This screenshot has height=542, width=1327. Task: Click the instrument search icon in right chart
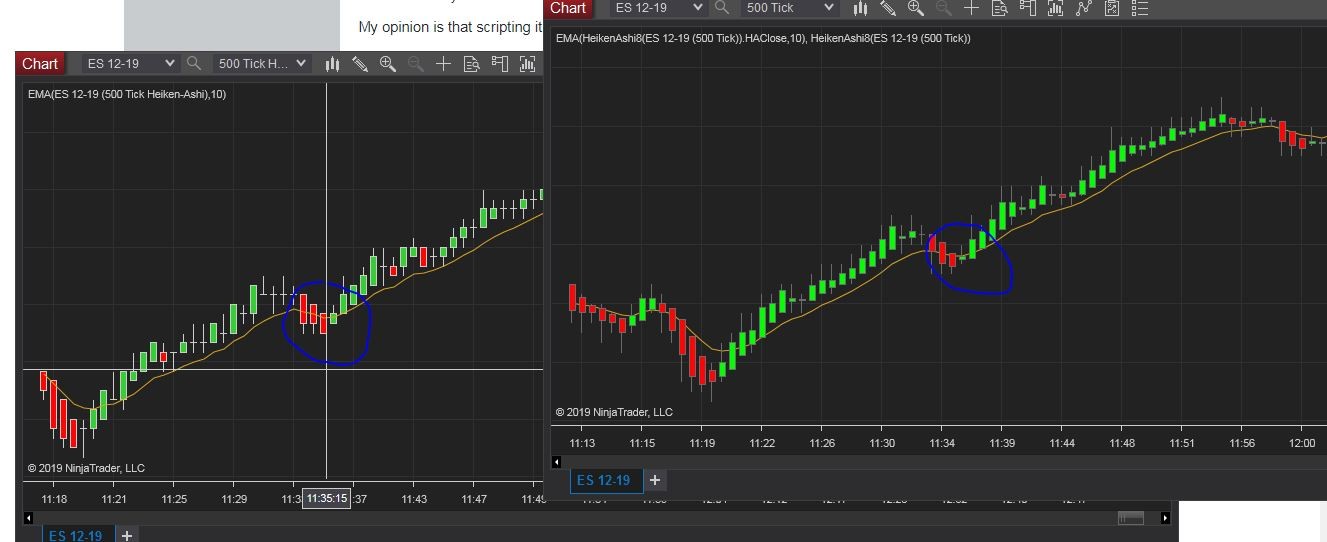723,8
